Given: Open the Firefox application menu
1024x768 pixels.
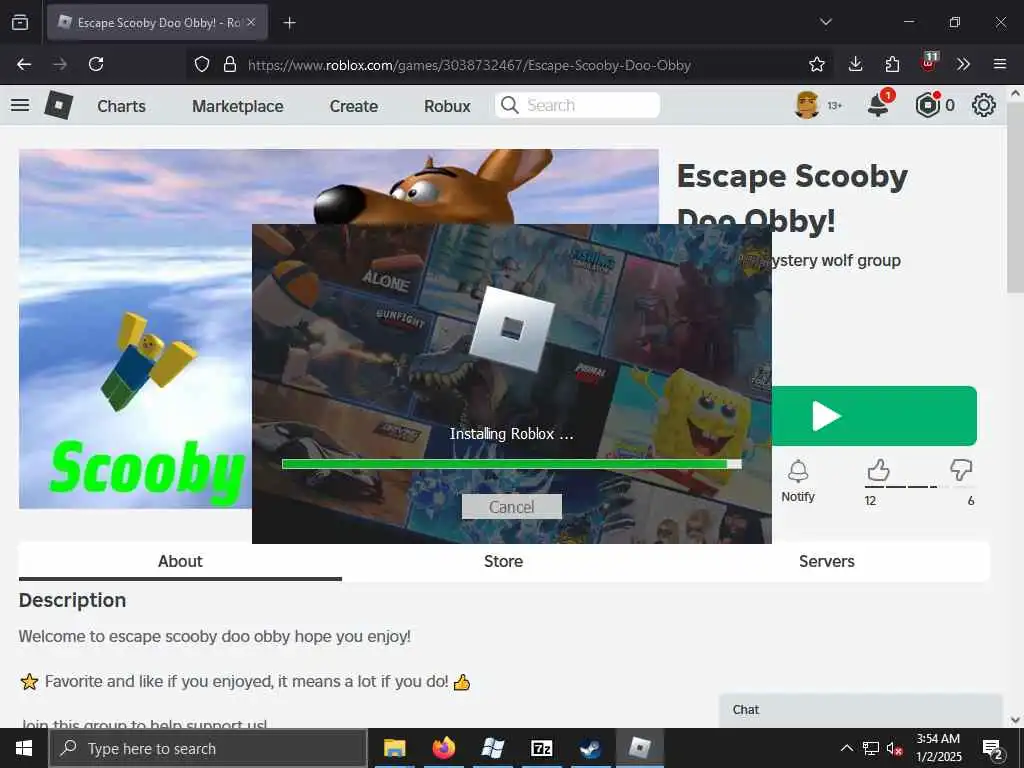Looking at the screenshot, I should point(1000,64).
